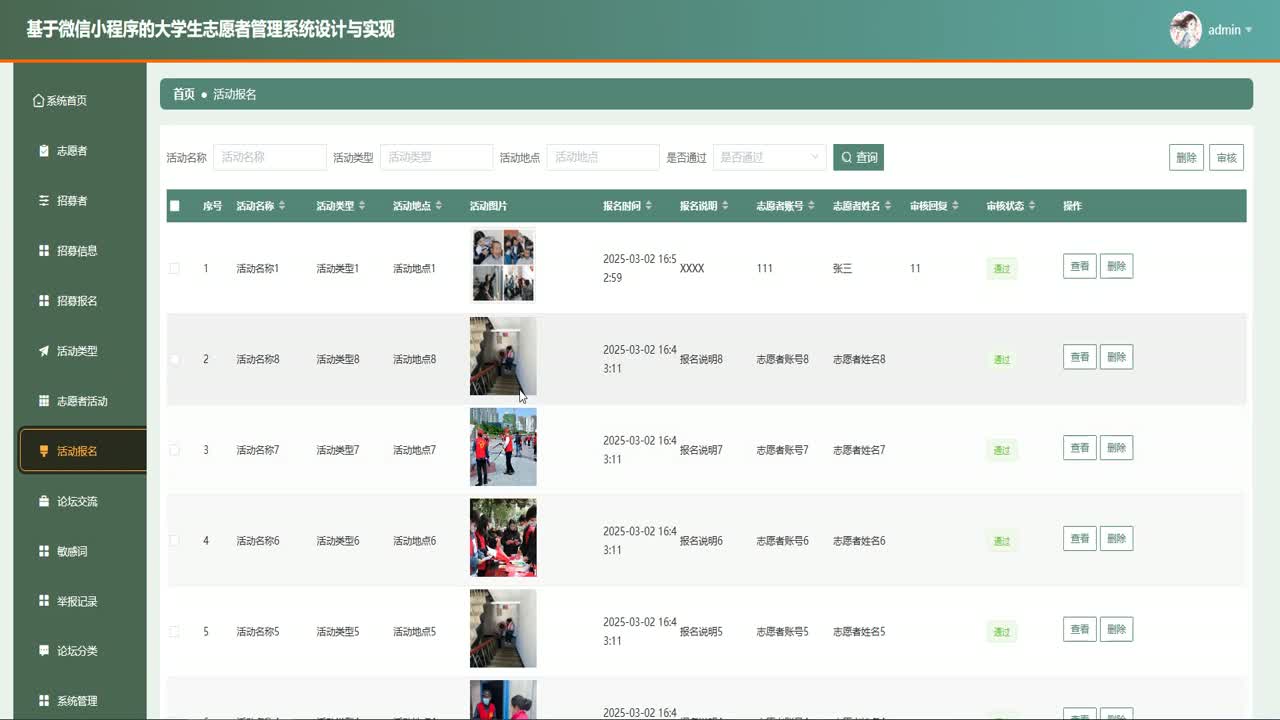Click the briefcase icon beside 论坛交流
This screenshot has width=1280, height=720.
tap(44, 501)
